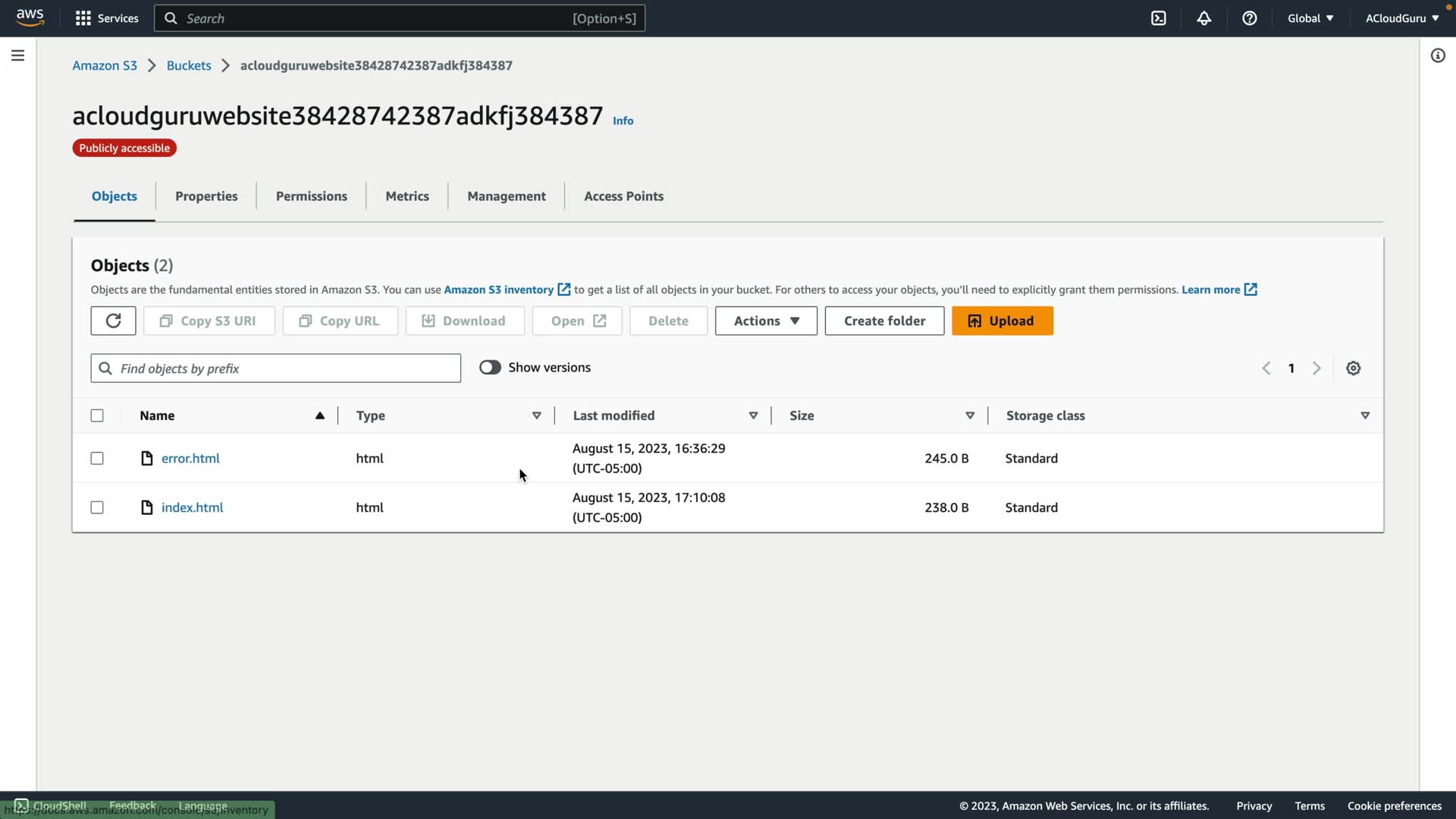Check the index.html row checkbox
Screen dimensions: 1456x819
pyautogui.click(x=97, y=507)
